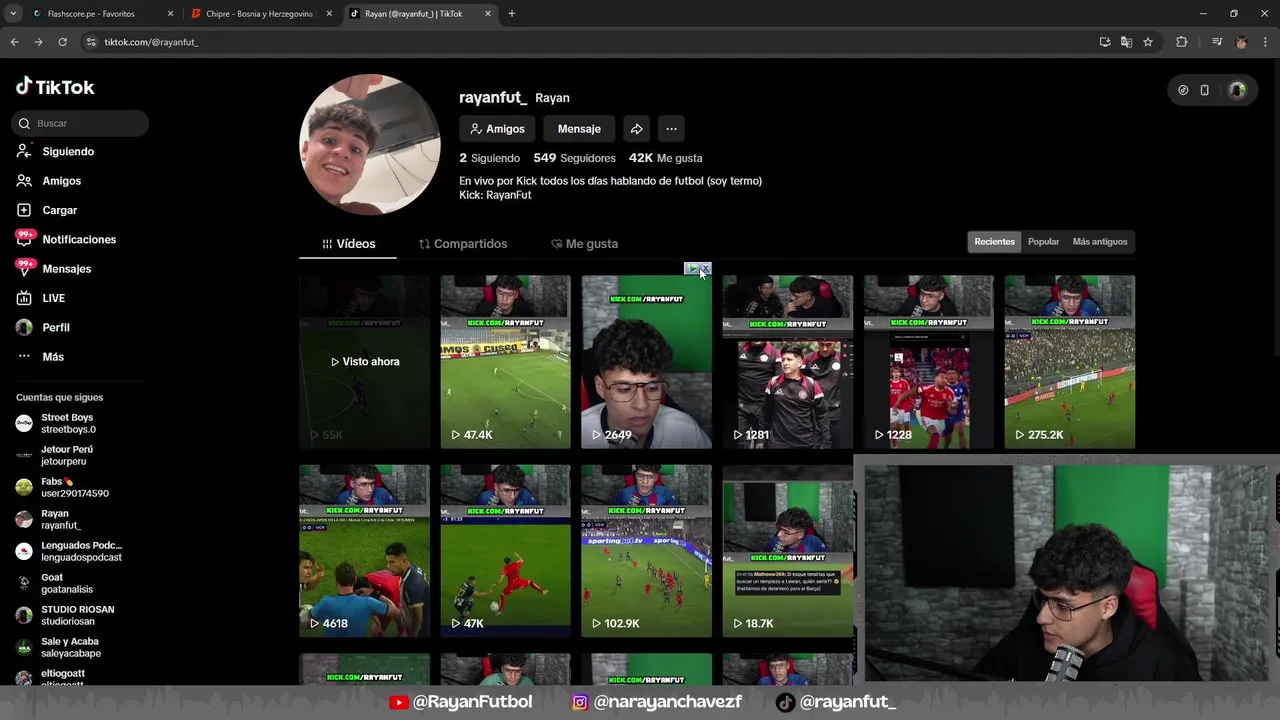View the 2 Siguiendo list

489,158
